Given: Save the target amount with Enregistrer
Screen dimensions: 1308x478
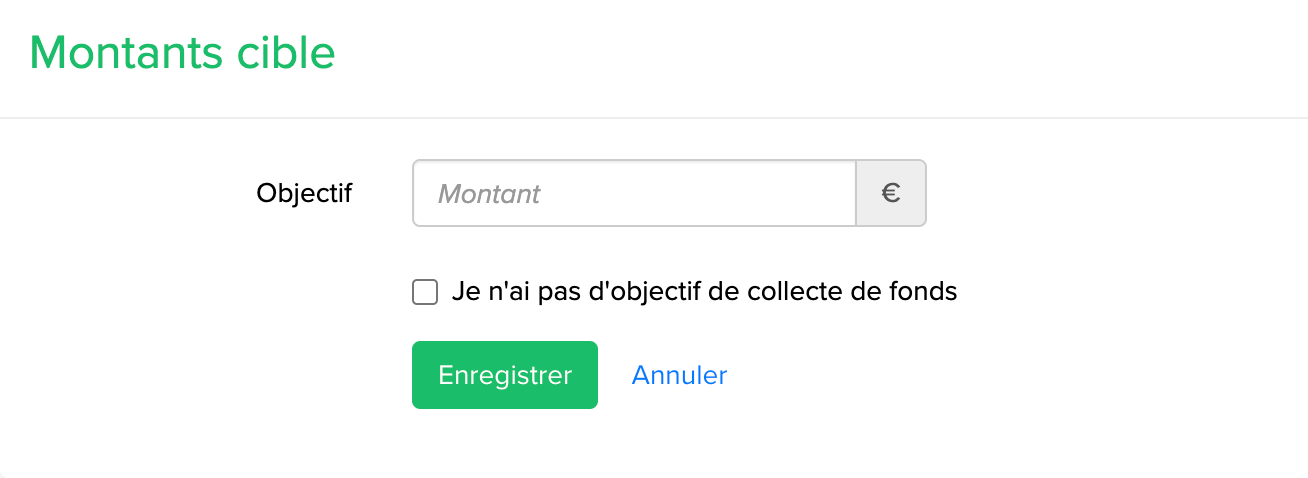Looking at the screenshot, I should point(505,375).
